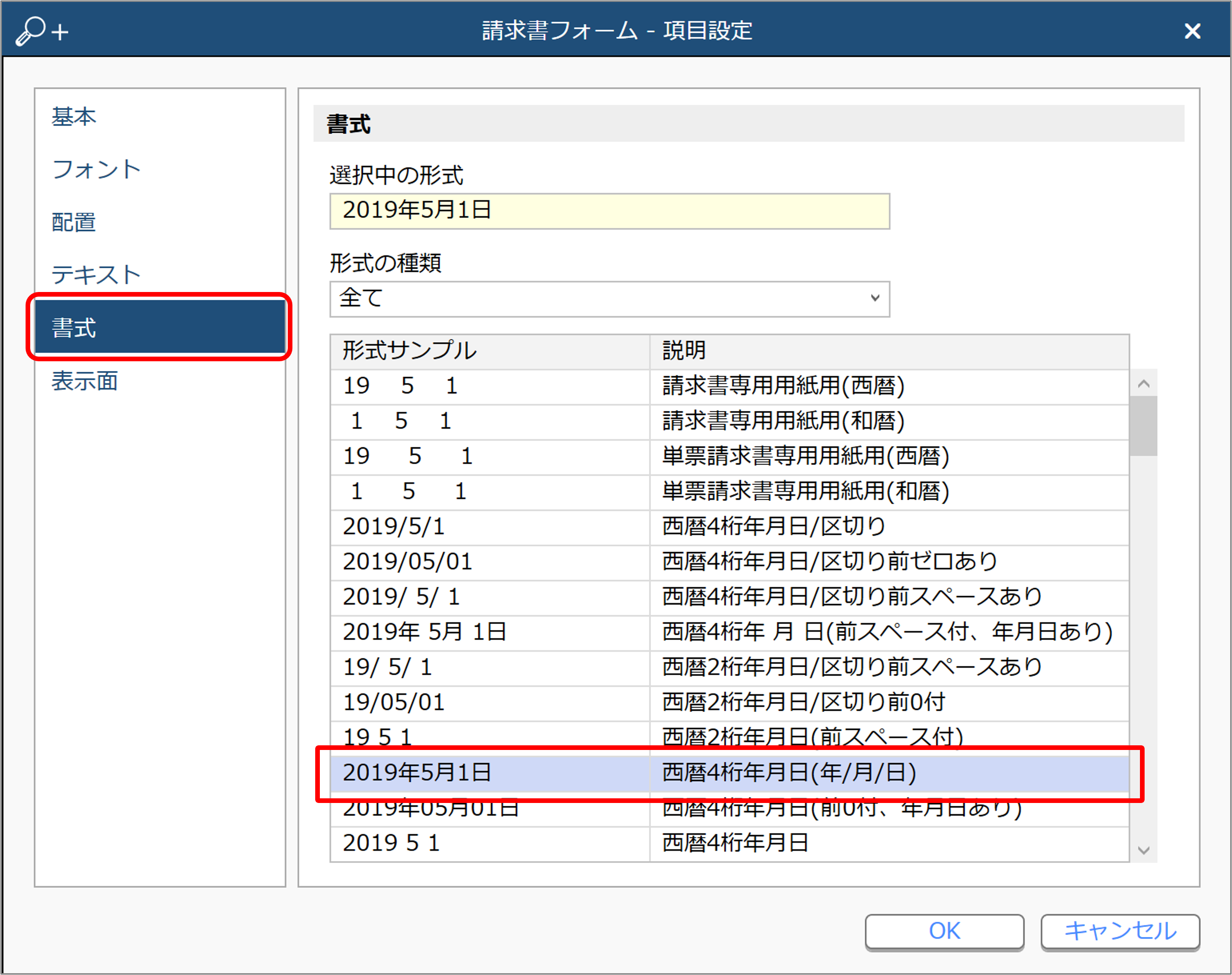This screenshot has height=975, width=1232.
Task: Select row 西暦2桁年月日/区切り前スペースあり
Action: pyautogui.click(x=729, y=668)
